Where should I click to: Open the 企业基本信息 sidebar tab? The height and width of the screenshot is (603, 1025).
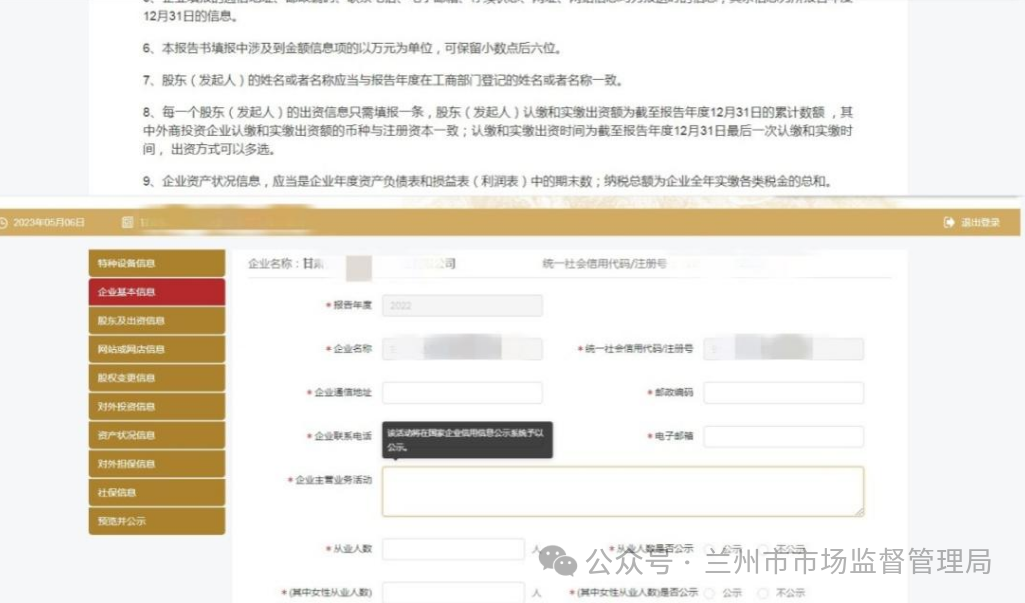[x=156, y=292]
